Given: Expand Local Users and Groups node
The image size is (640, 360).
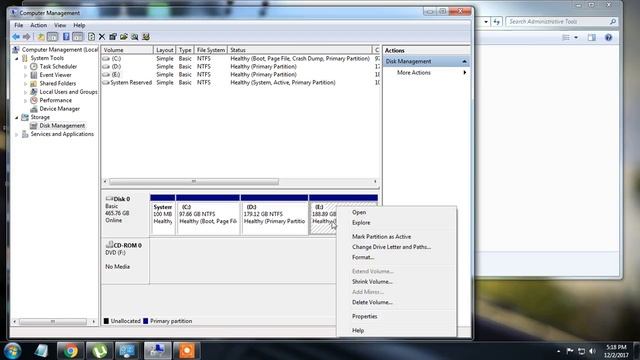Looking at the screenshot, I should coord(26,92).
